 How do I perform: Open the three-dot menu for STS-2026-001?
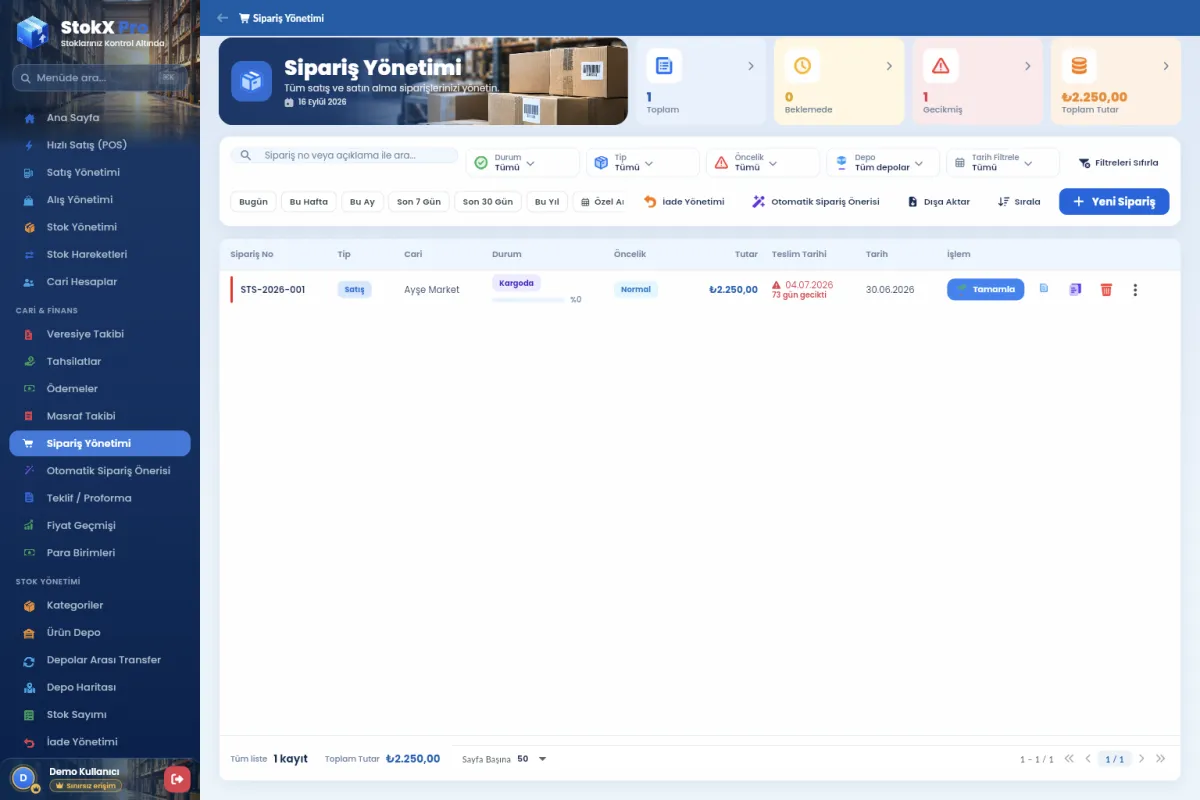point(1135,290)
